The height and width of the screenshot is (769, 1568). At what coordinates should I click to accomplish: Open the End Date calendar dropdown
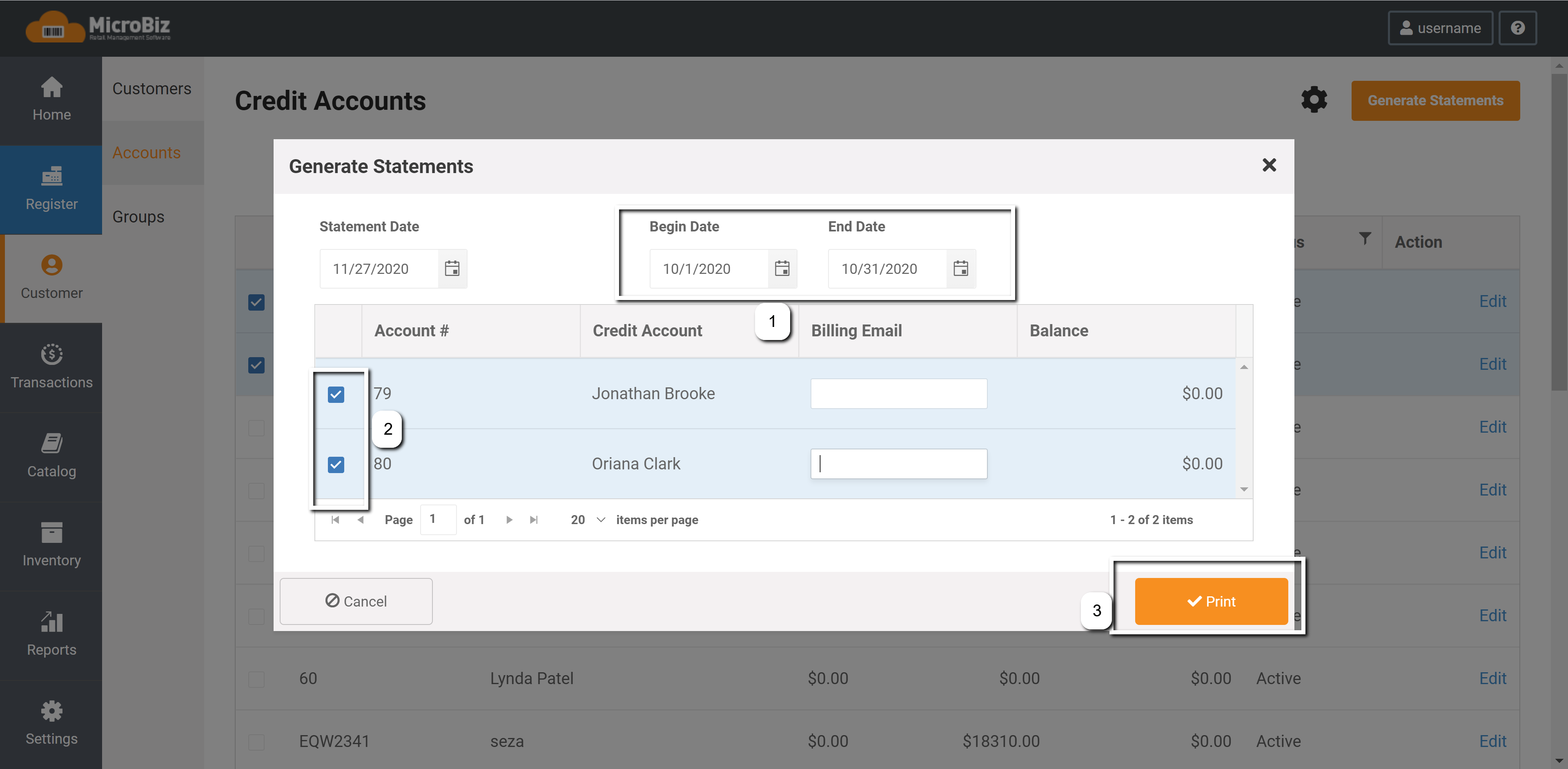pos(960,268)
